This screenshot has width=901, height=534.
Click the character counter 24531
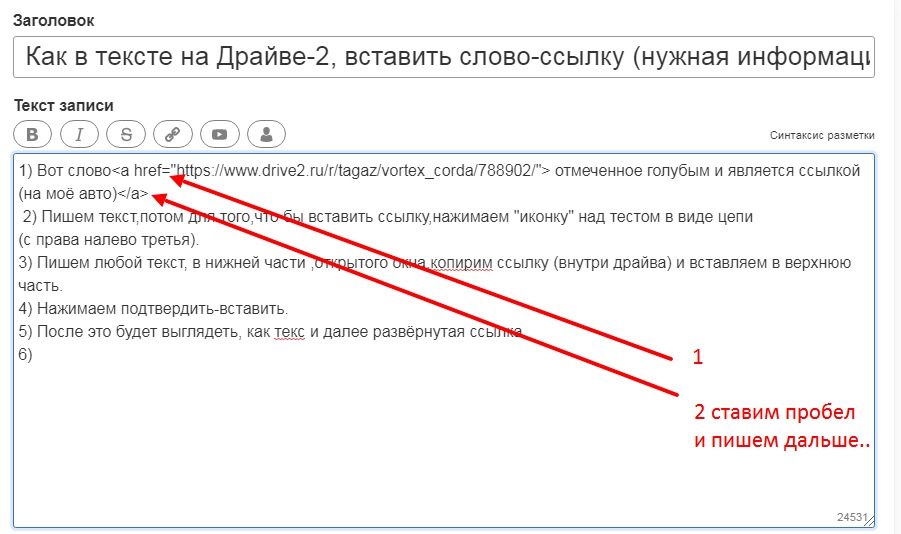click(851, 517)
